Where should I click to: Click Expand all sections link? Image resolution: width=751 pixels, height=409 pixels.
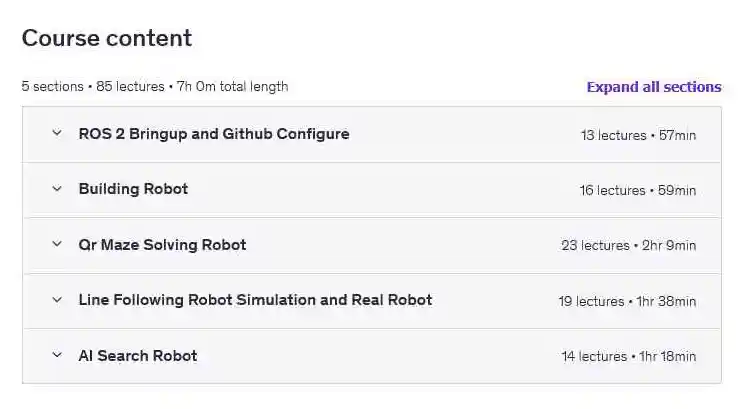click(653, 87)
